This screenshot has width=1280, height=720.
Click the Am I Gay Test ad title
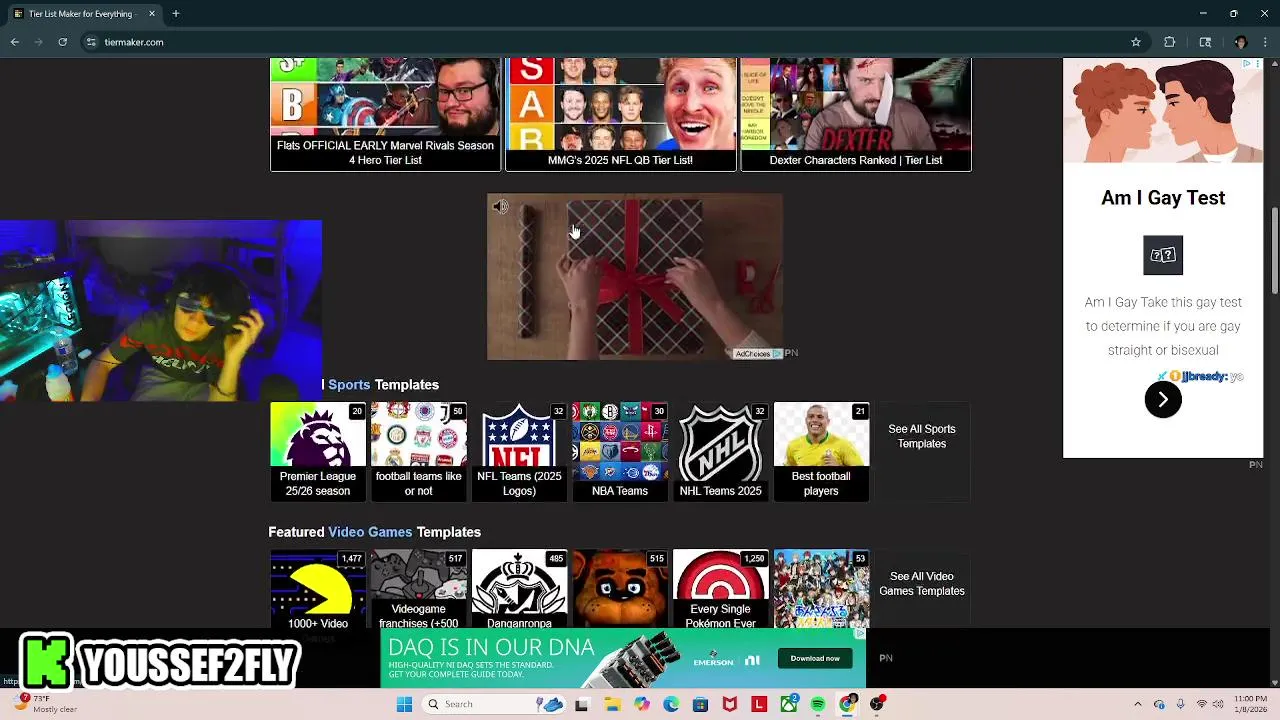[x=1163, y=198]
